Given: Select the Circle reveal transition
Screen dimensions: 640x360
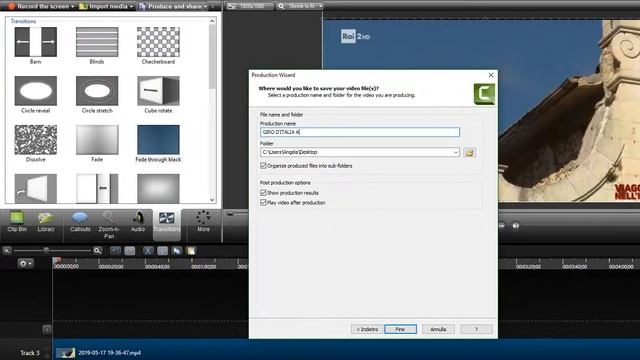Looking at the screenshot, I should (x=36, y=91).
